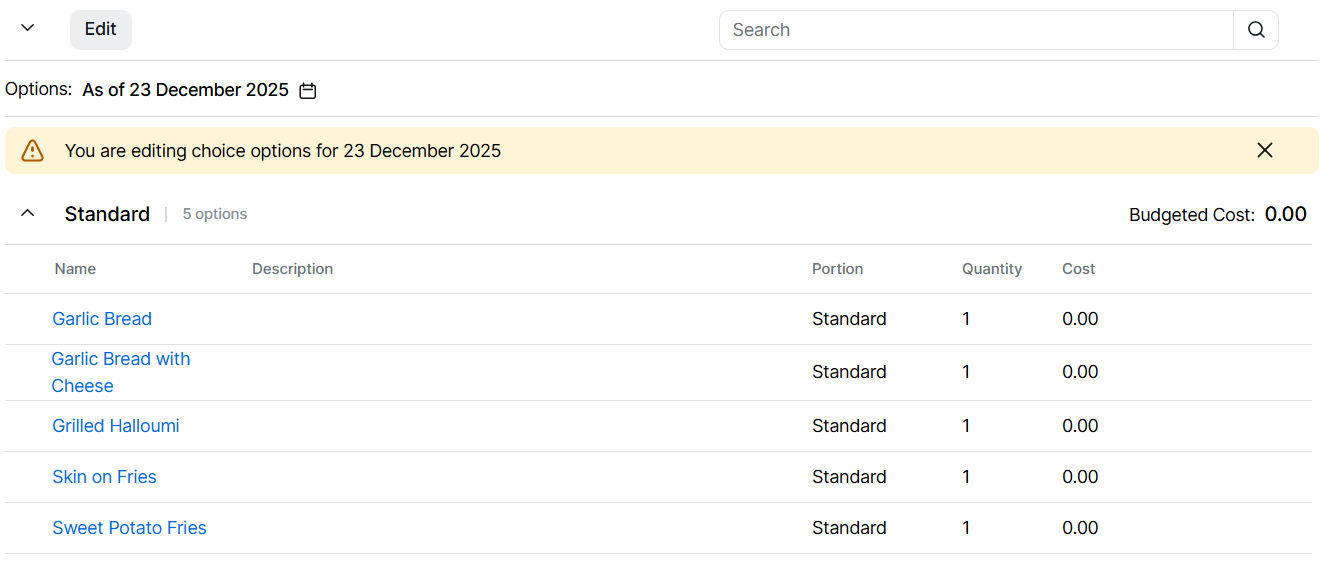Click the Portion column header
This screenshot has width=1326, height=580.
tap(837, 269)
